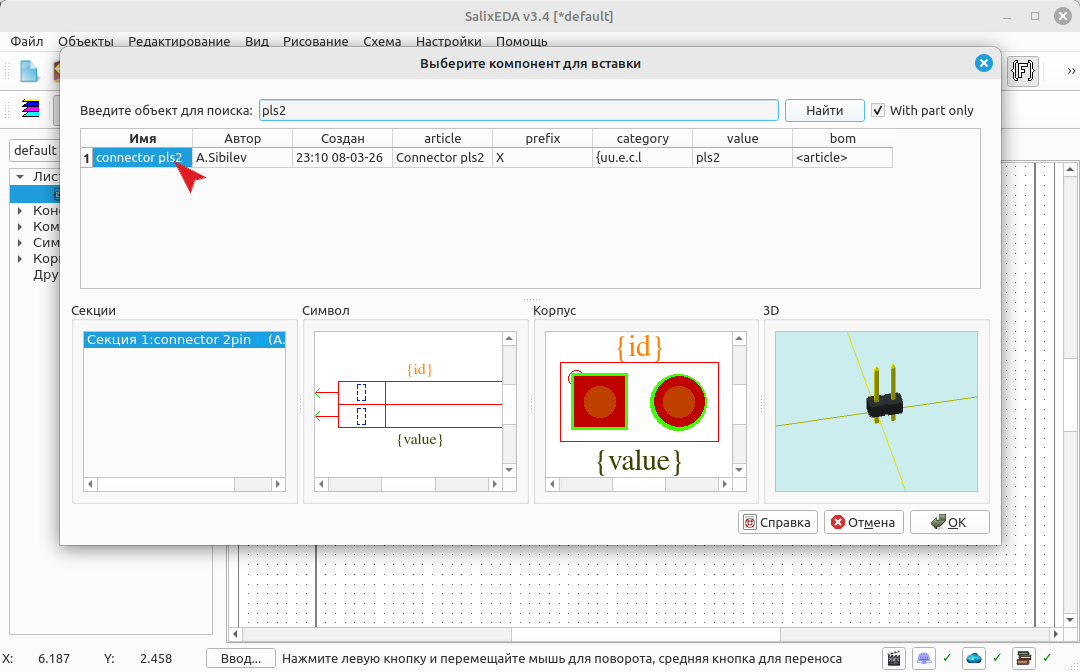Confirm selection with OK button
This screenshot has height=672, width=1080.
(x=950, y=522)
